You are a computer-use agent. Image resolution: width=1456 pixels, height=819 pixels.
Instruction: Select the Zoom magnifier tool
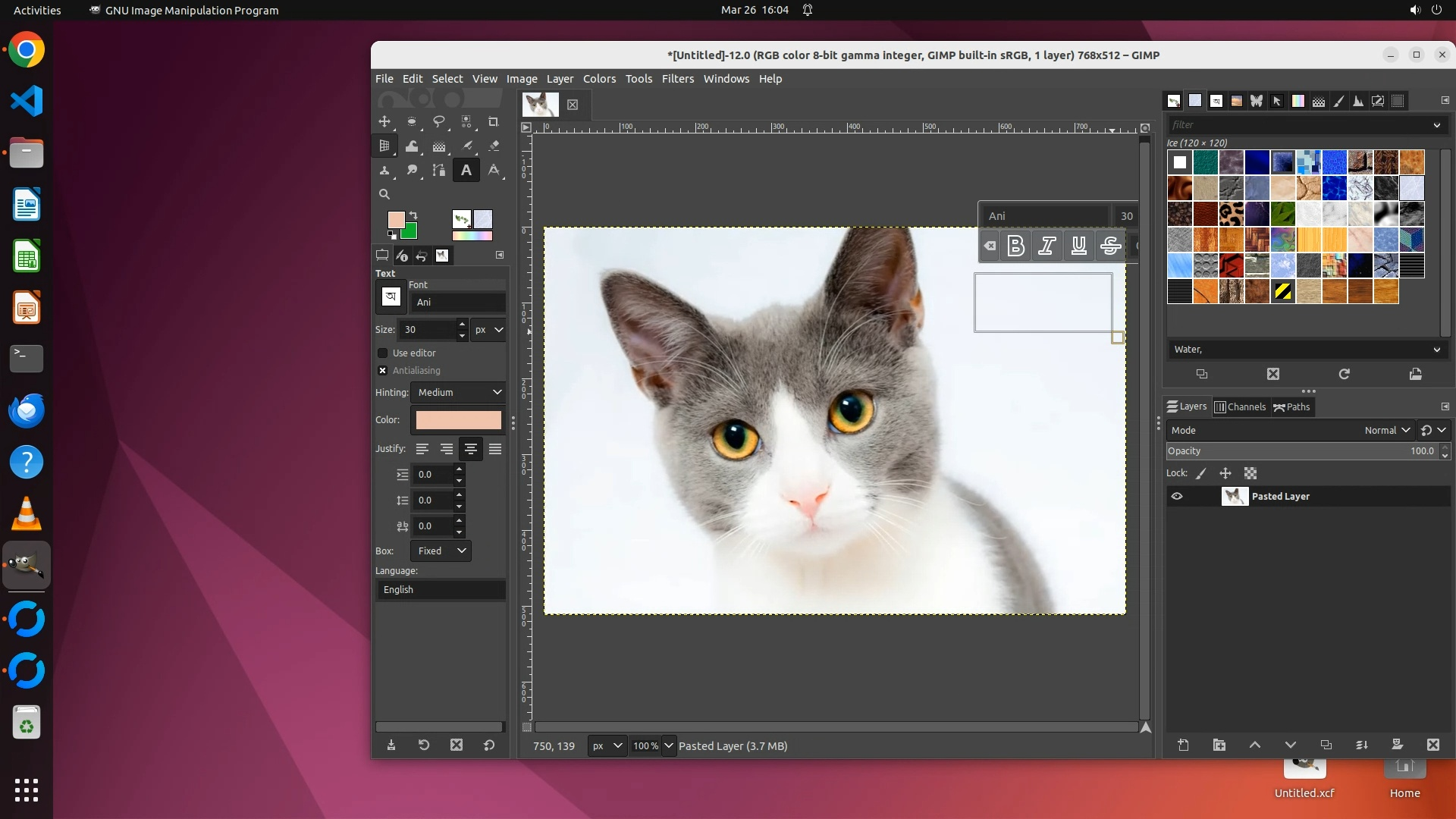384,194
